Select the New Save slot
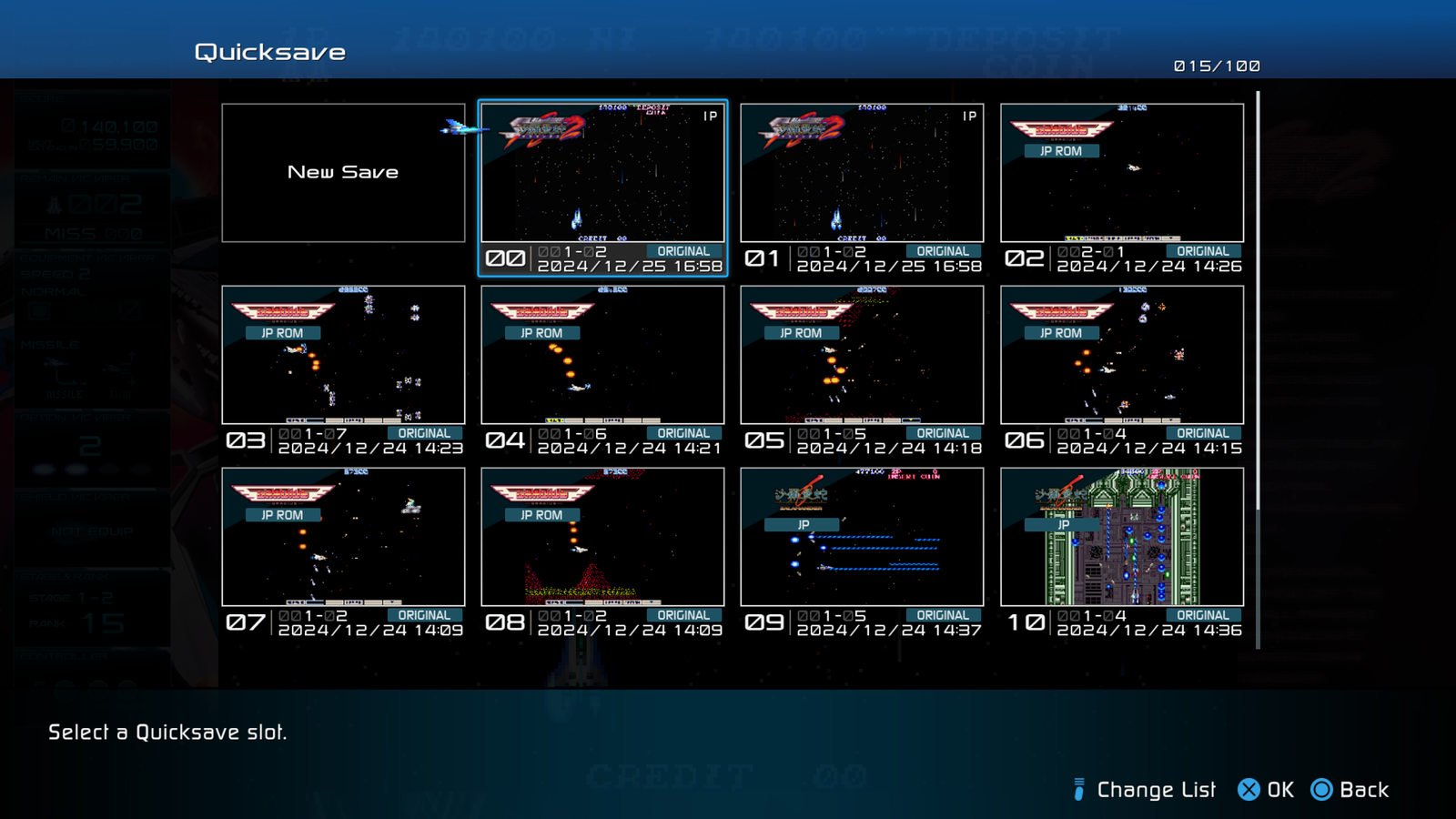1456x819 pixels. pos(343,173)
